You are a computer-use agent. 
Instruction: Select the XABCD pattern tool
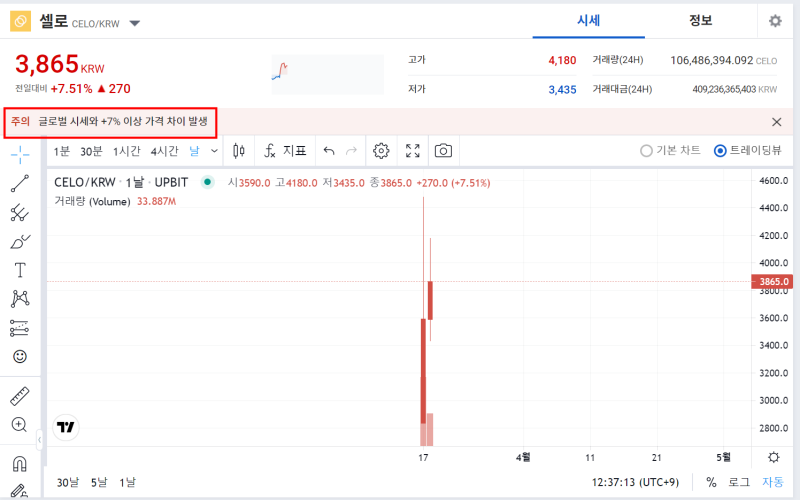[20, 298]
